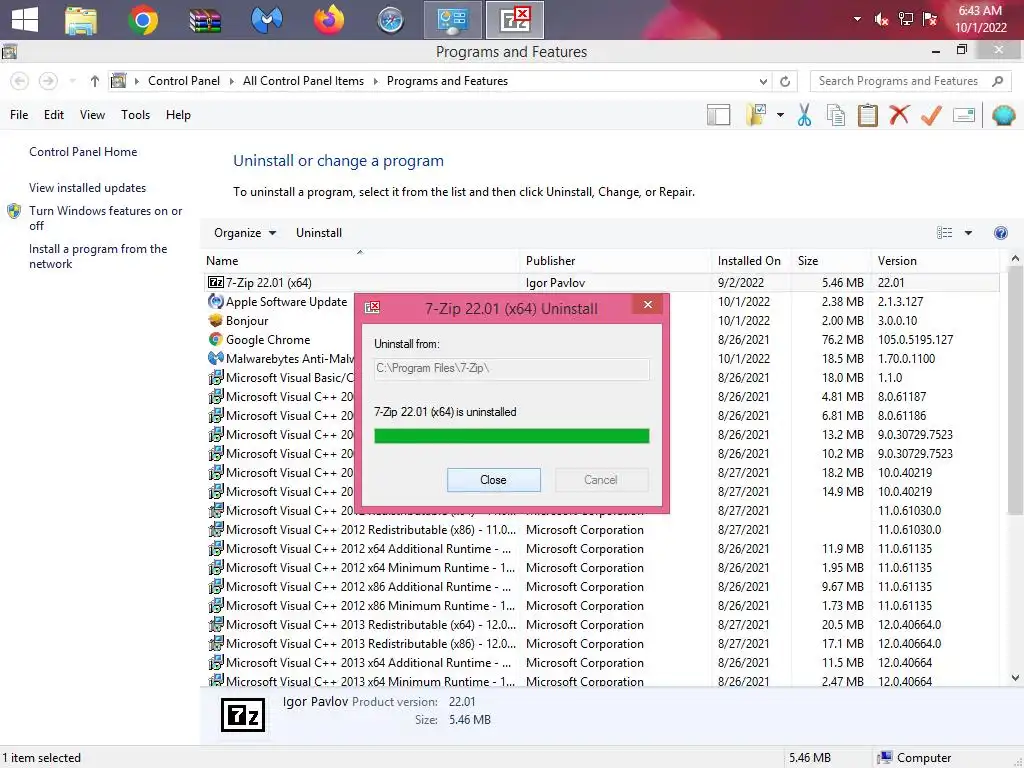
Task: Open Install a program from the network
Action: [98, 256]
